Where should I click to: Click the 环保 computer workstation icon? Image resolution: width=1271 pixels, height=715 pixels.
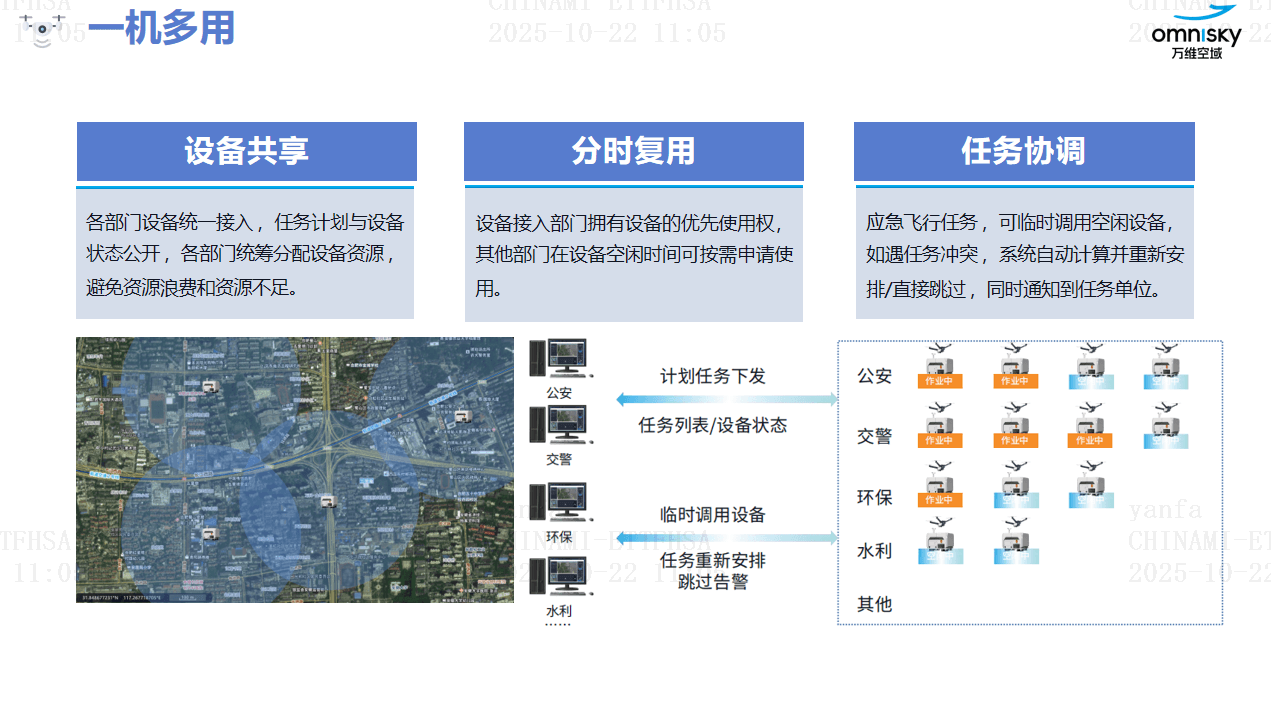[x=559, y=502]
